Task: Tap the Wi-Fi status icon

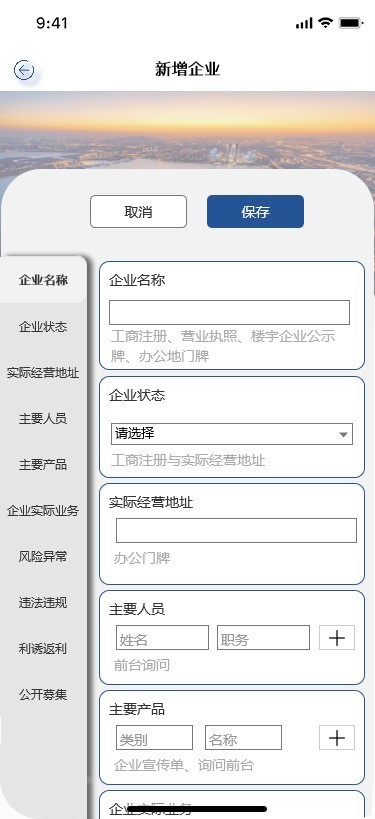Action: coord(326,23)
